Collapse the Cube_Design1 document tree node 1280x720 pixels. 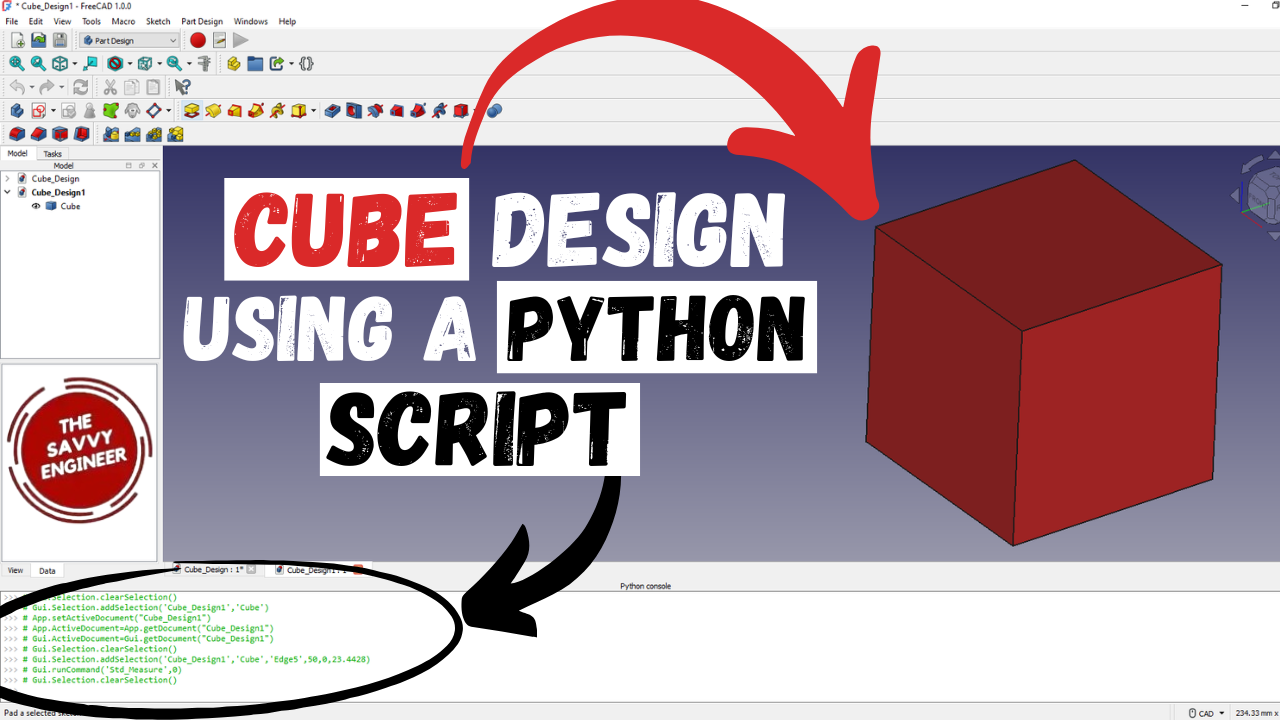8,192
